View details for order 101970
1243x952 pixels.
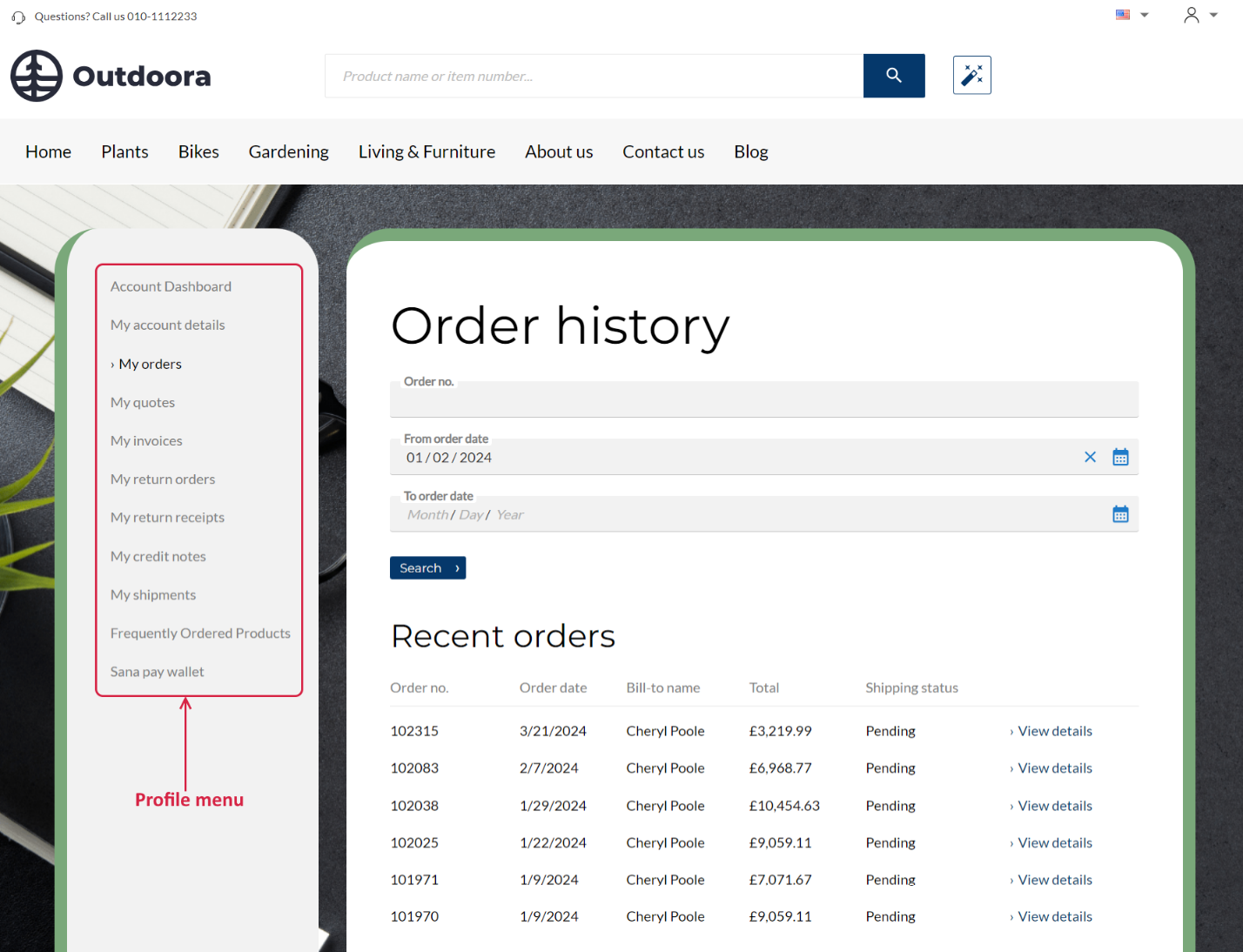(1054, 916)
